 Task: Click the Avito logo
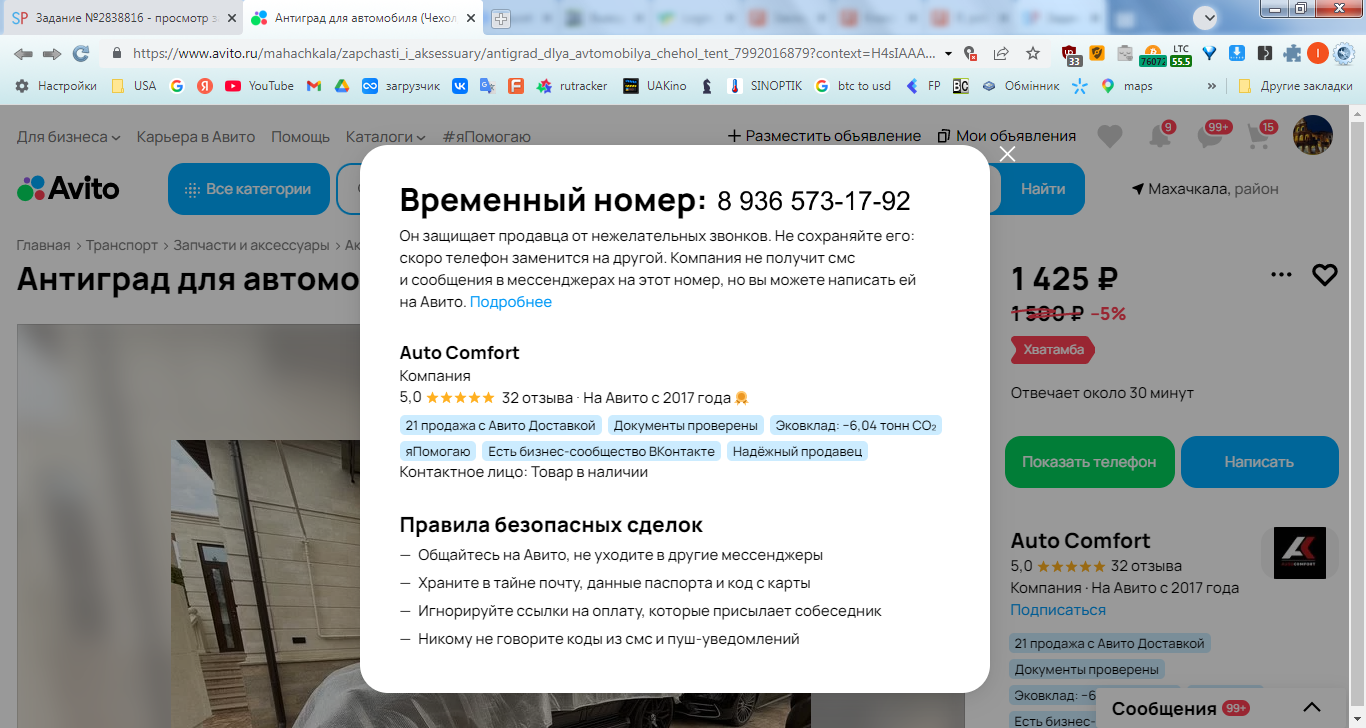[x=68, y=188]
